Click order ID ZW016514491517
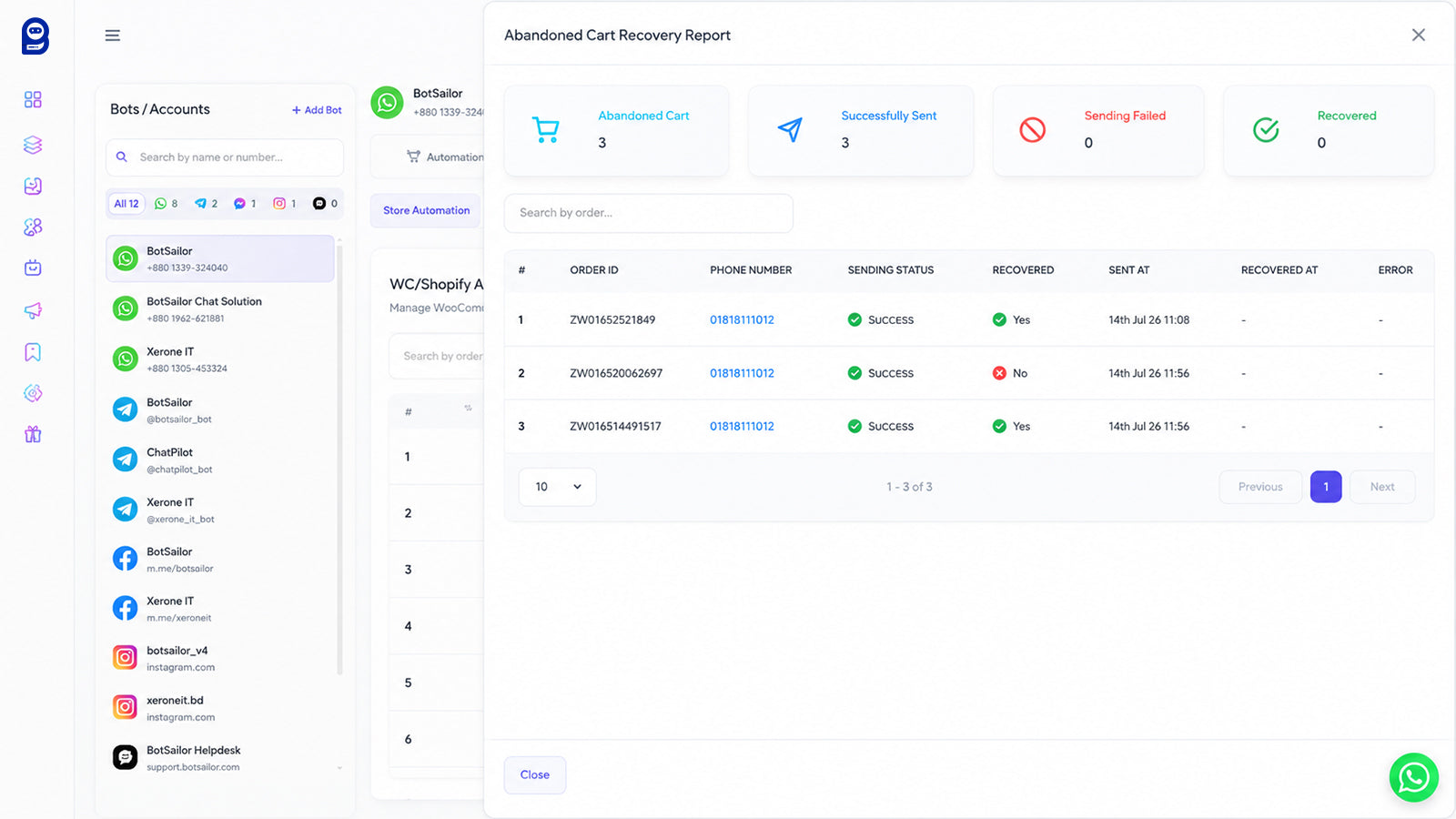The width and height of the screenshot is (1456, 819). tap(615, 426)
